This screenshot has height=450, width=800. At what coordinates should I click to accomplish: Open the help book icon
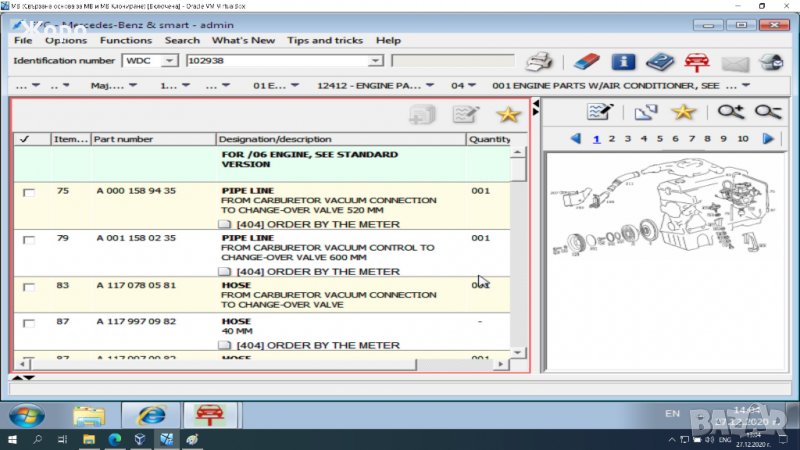(x=659, y=62)
